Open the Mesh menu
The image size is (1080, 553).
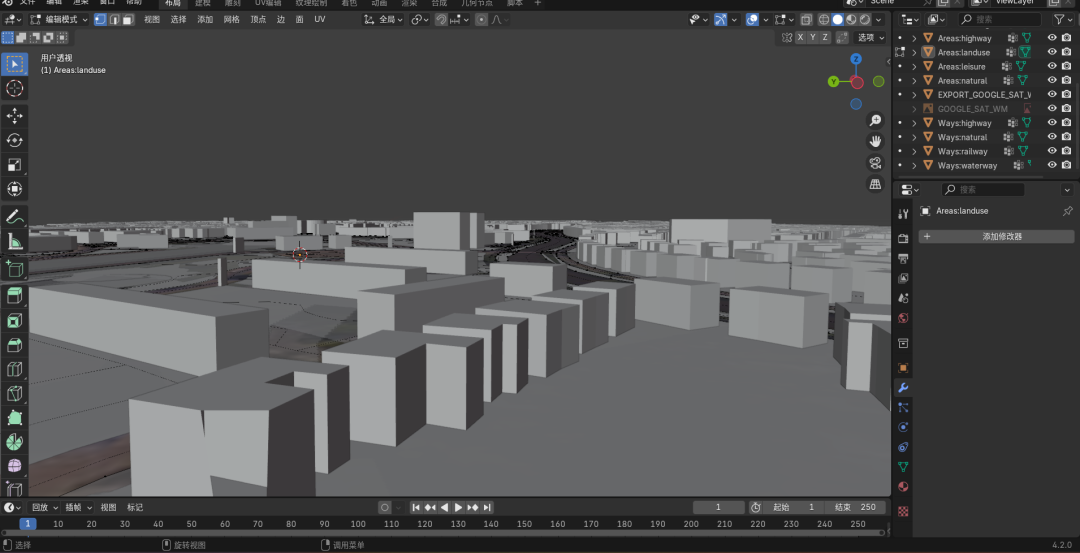[231, 19]
